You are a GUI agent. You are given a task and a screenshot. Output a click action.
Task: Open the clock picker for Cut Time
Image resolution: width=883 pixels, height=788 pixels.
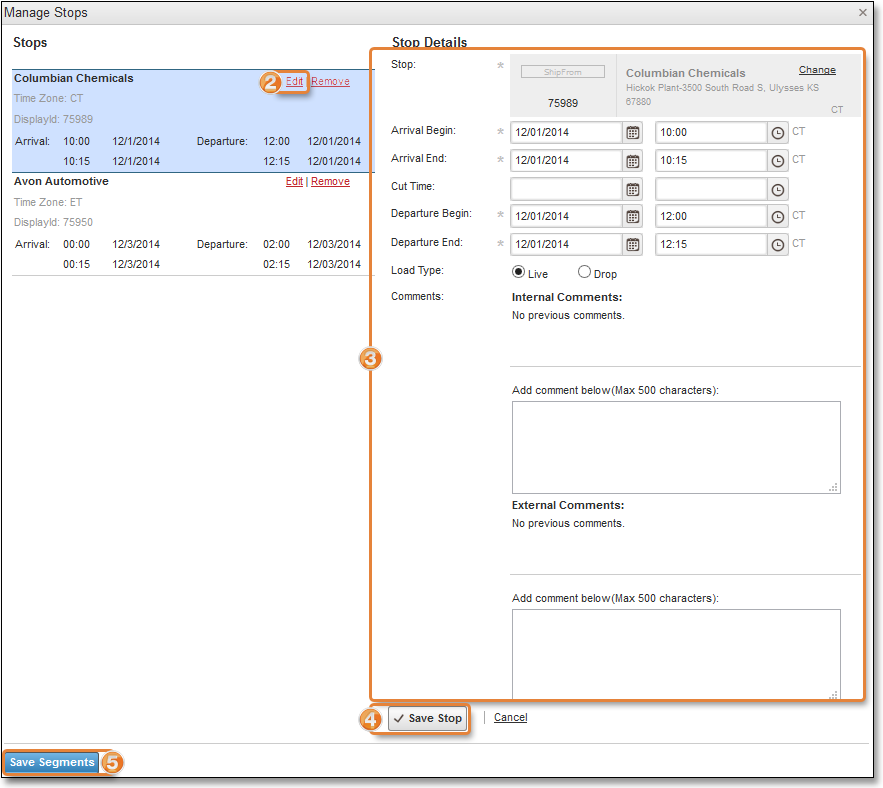pyautogui.click(x=777, y=188)
